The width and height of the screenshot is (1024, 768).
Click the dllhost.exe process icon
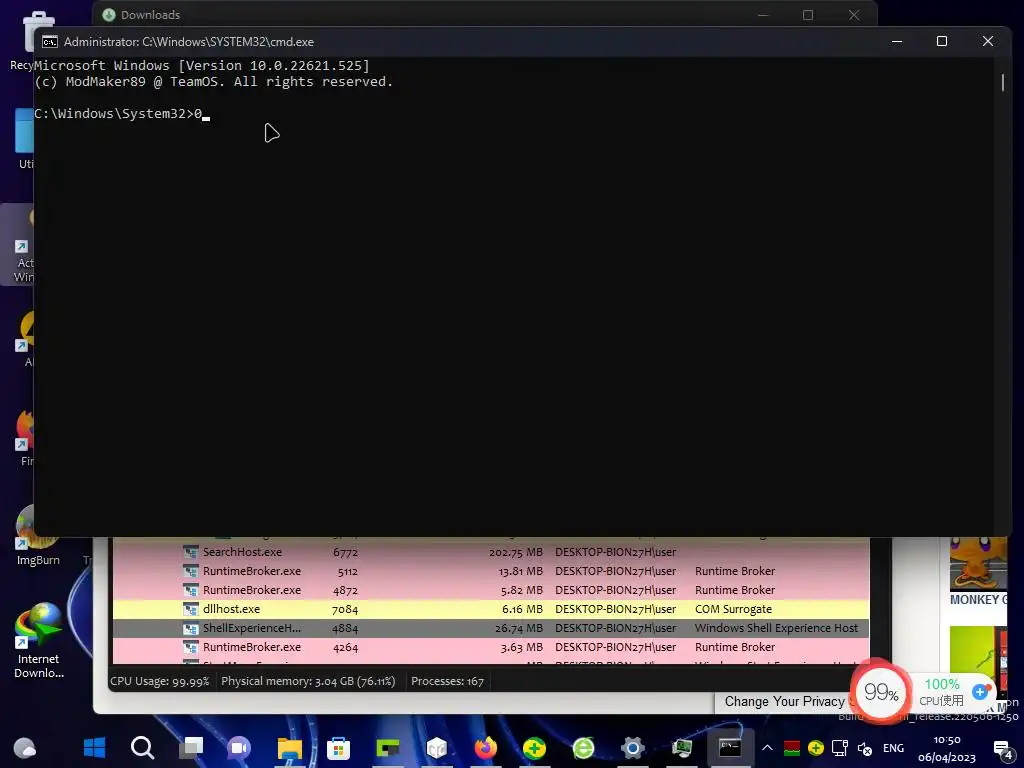click(191, 609)
